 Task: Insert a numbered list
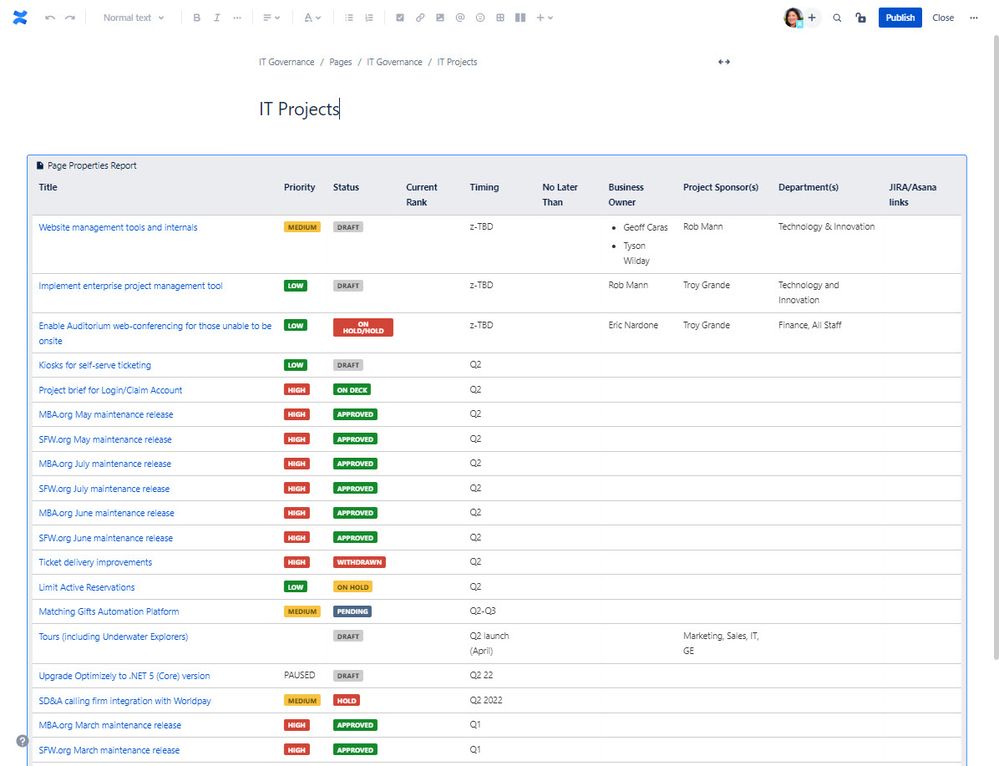[369, 18]
